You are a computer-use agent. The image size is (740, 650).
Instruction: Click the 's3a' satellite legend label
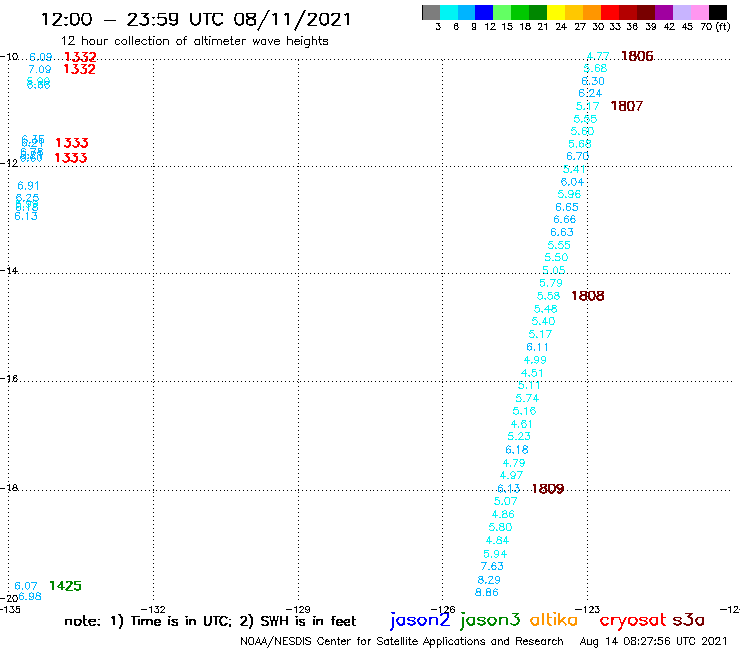click(688, 620)
